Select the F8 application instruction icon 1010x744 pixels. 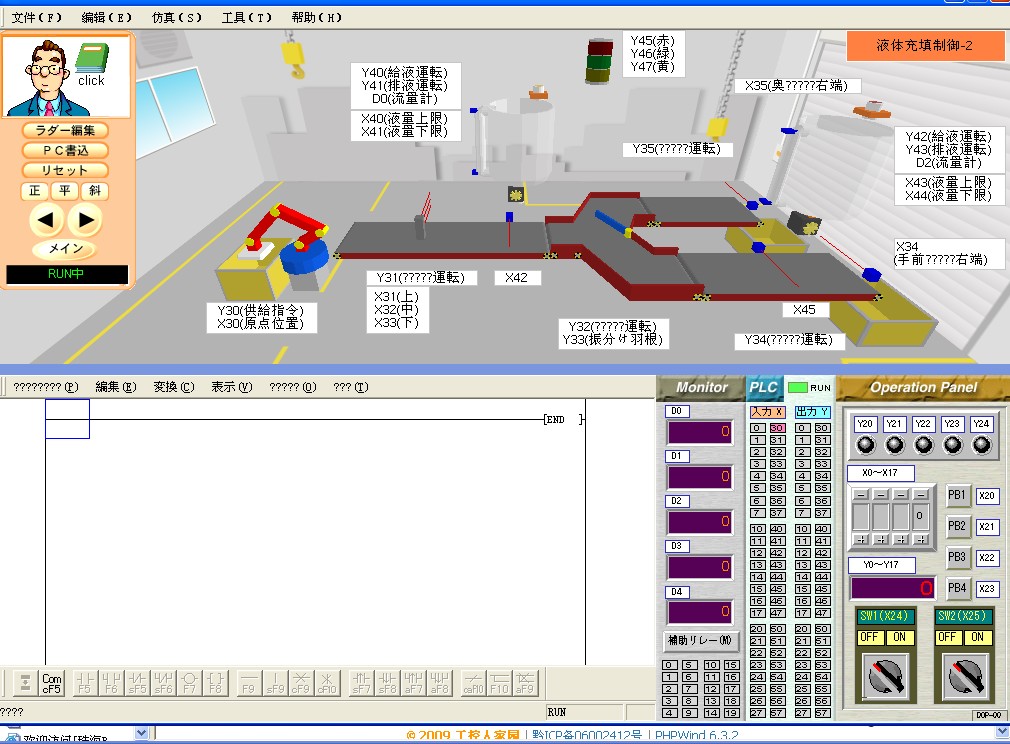[x=215, y=682]
